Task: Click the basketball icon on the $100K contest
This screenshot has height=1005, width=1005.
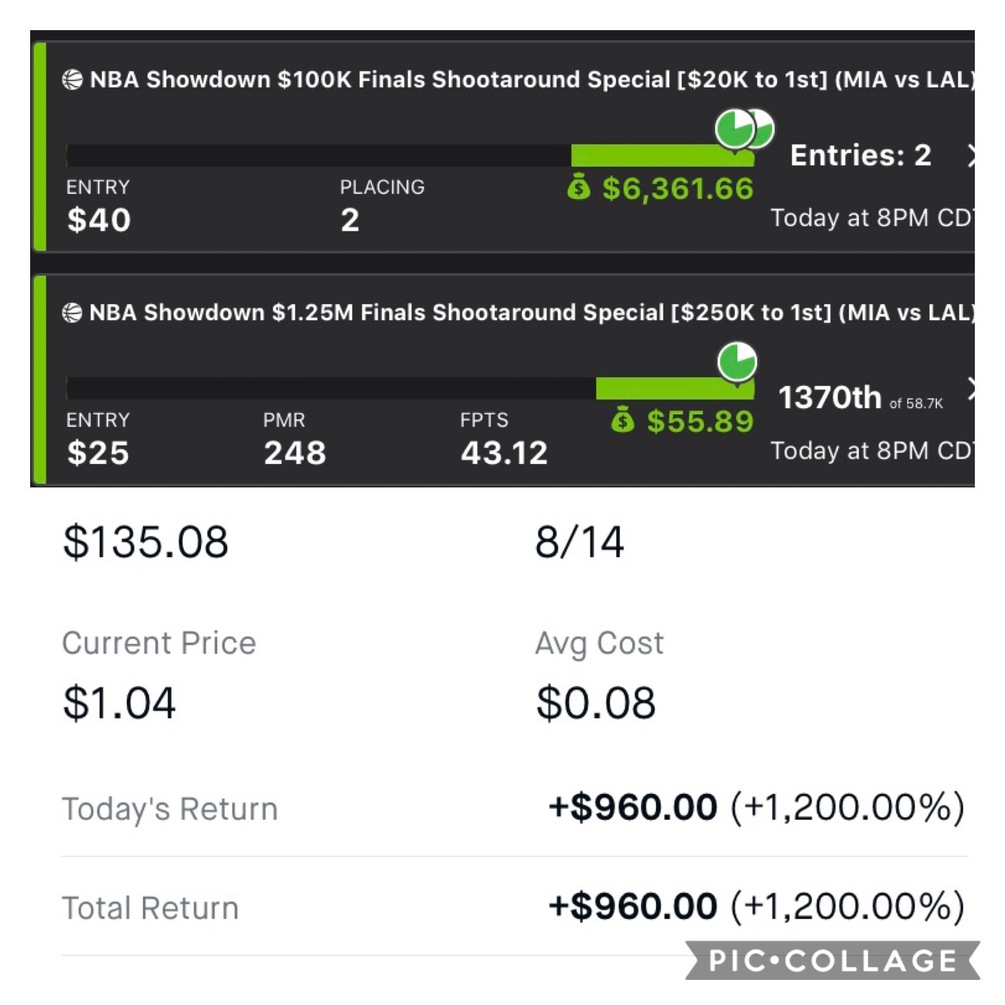Action: [x=74, y=81]
